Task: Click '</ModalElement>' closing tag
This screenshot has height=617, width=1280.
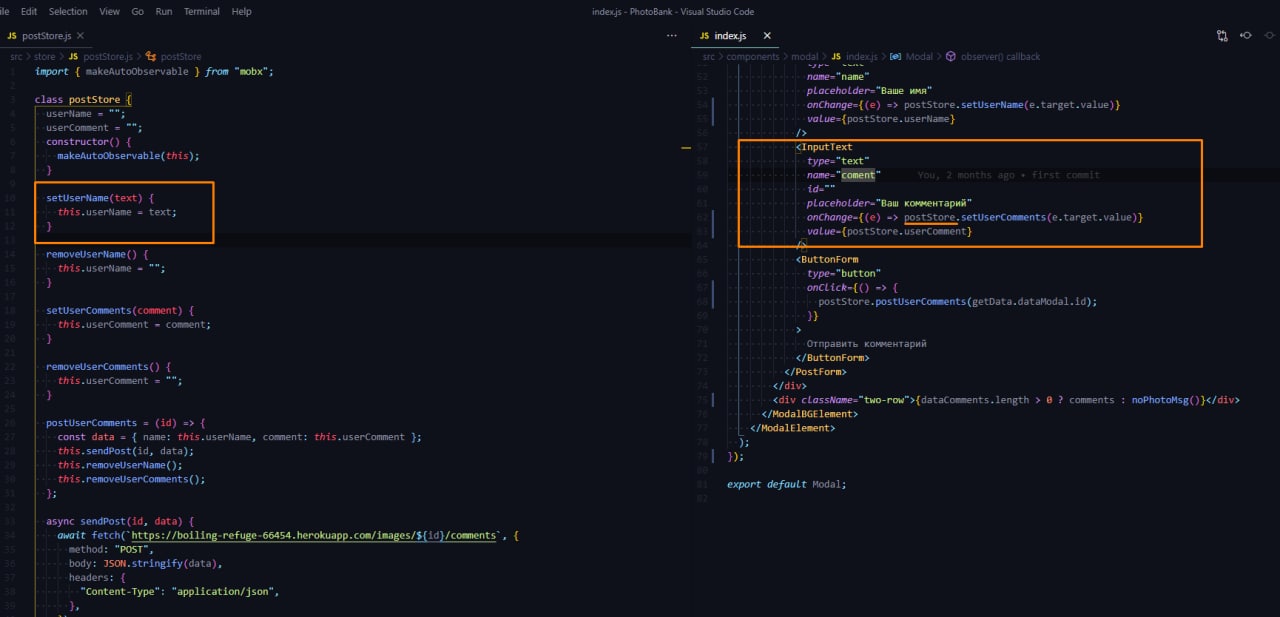Action: click(792, 428)
